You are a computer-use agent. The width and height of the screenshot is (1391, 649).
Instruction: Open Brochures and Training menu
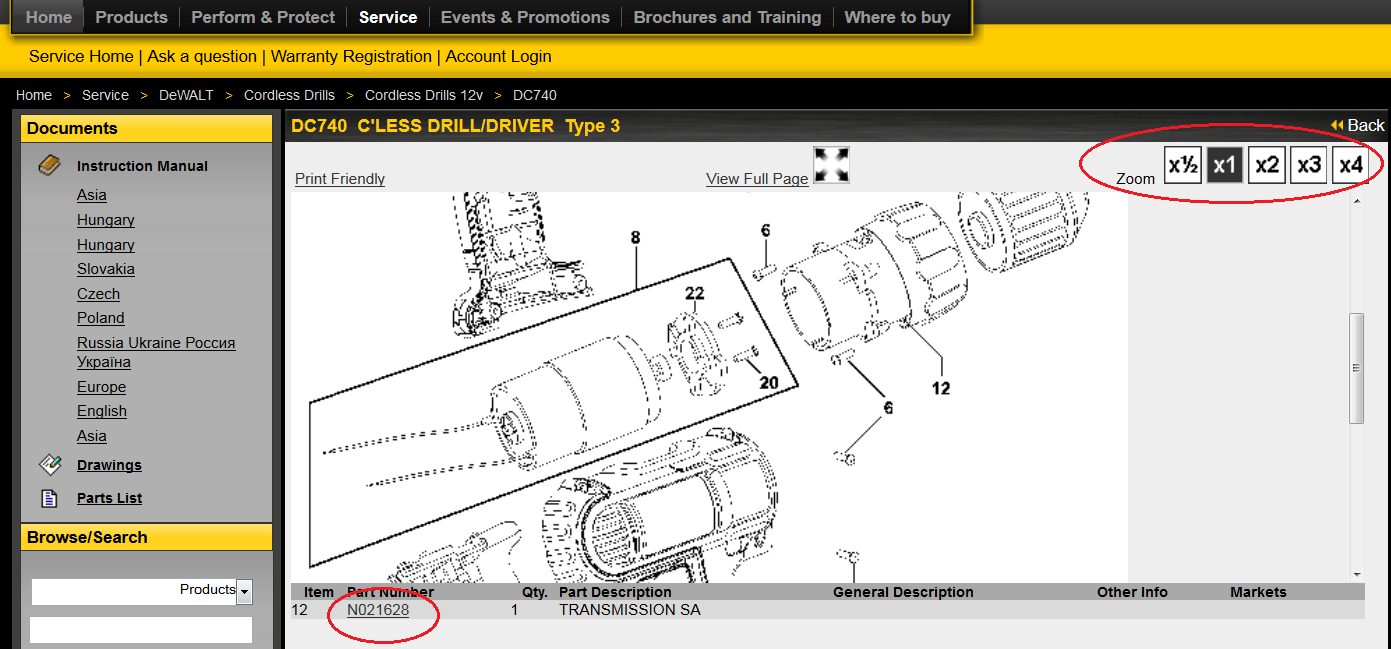point(727,17)
